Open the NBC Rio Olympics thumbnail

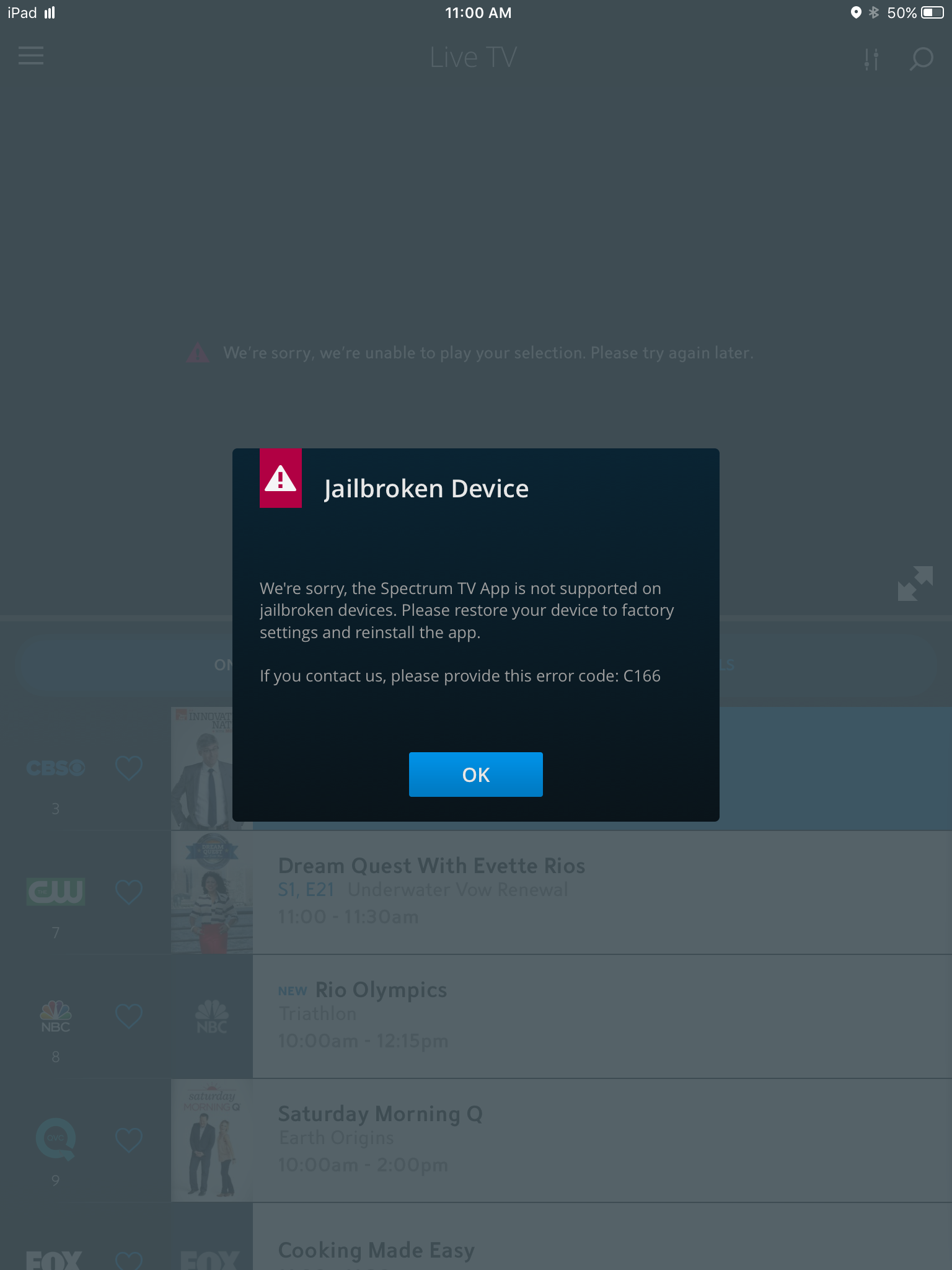coord(212,1016)
